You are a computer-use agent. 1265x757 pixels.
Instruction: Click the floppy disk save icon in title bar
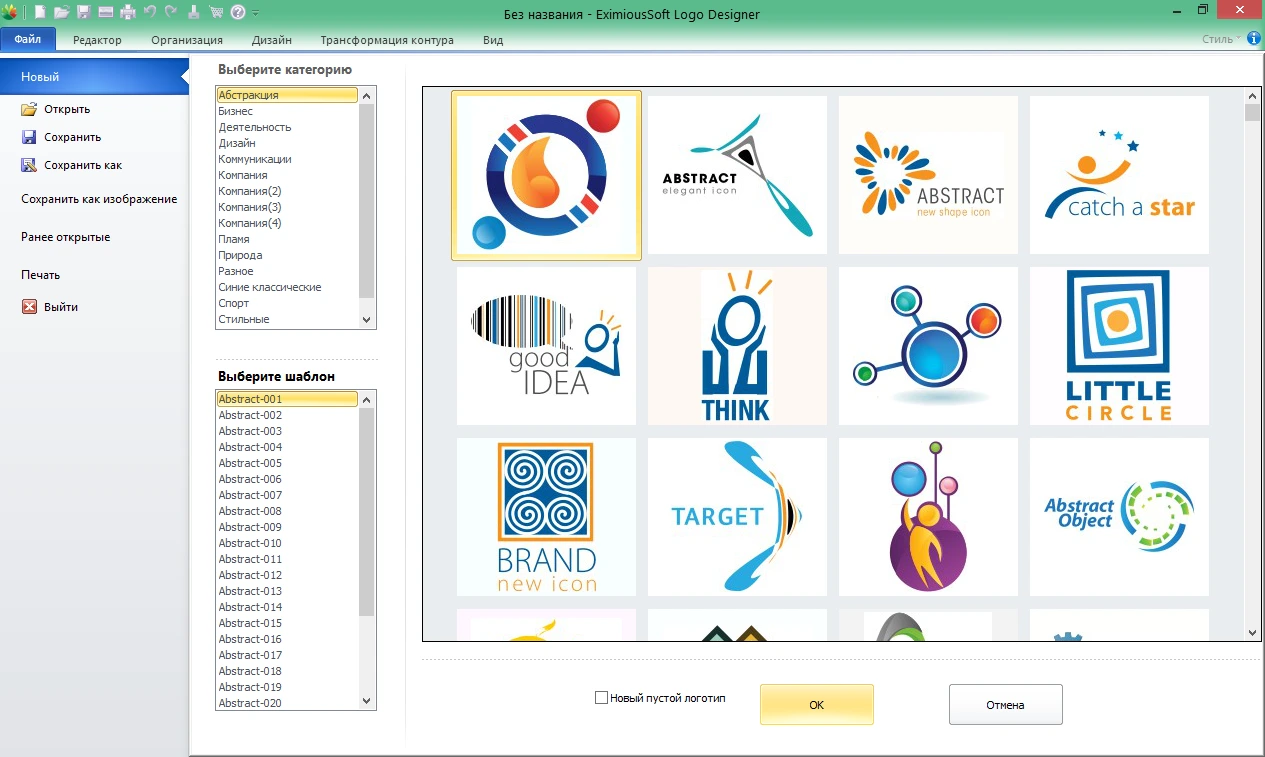pyautogui.click(x=84, y=12)
